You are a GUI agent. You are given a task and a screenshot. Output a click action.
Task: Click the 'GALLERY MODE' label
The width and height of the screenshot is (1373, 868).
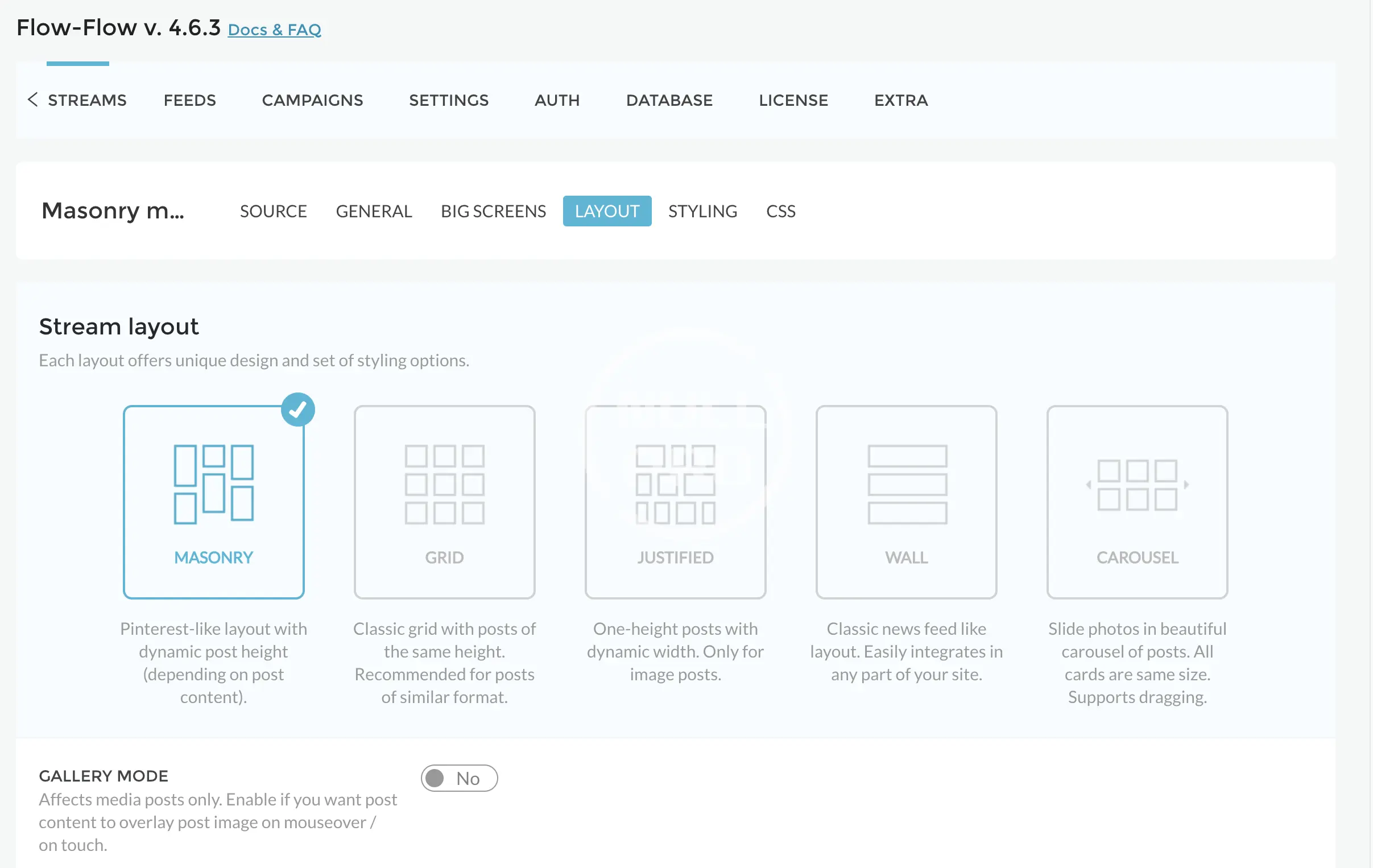[104, 776]
